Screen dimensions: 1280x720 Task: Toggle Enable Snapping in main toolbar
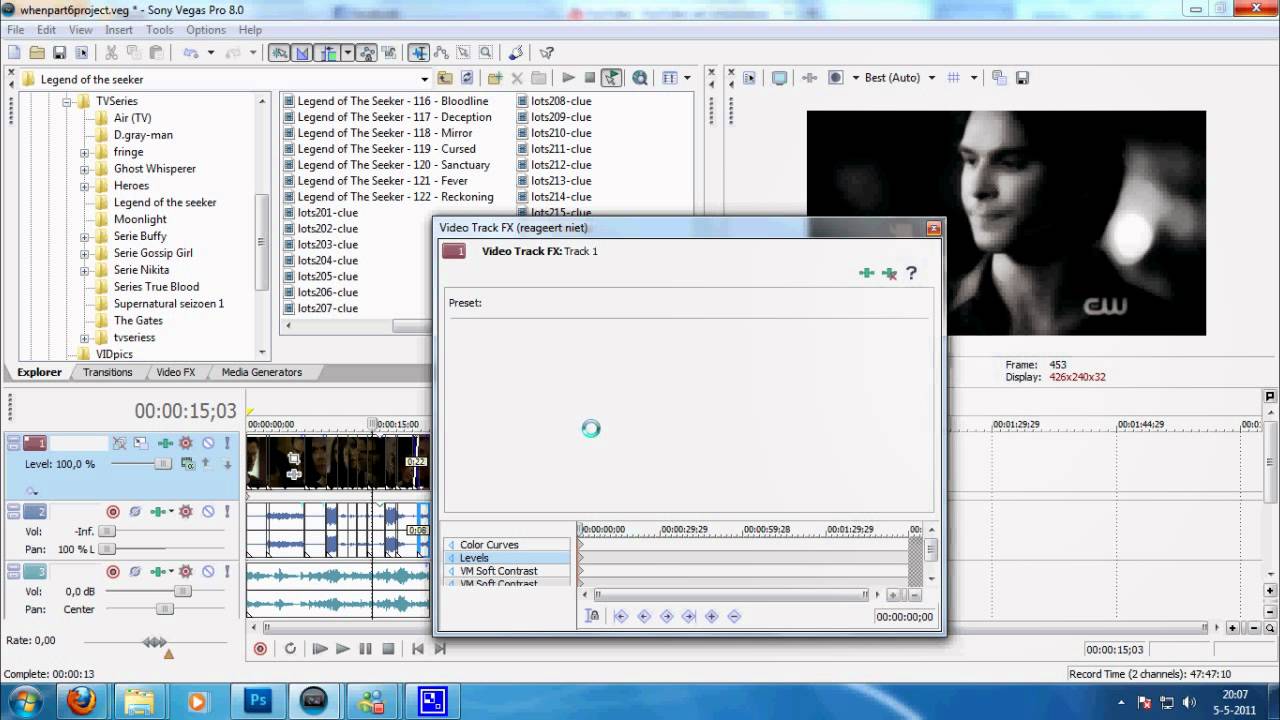pos(279,53)
